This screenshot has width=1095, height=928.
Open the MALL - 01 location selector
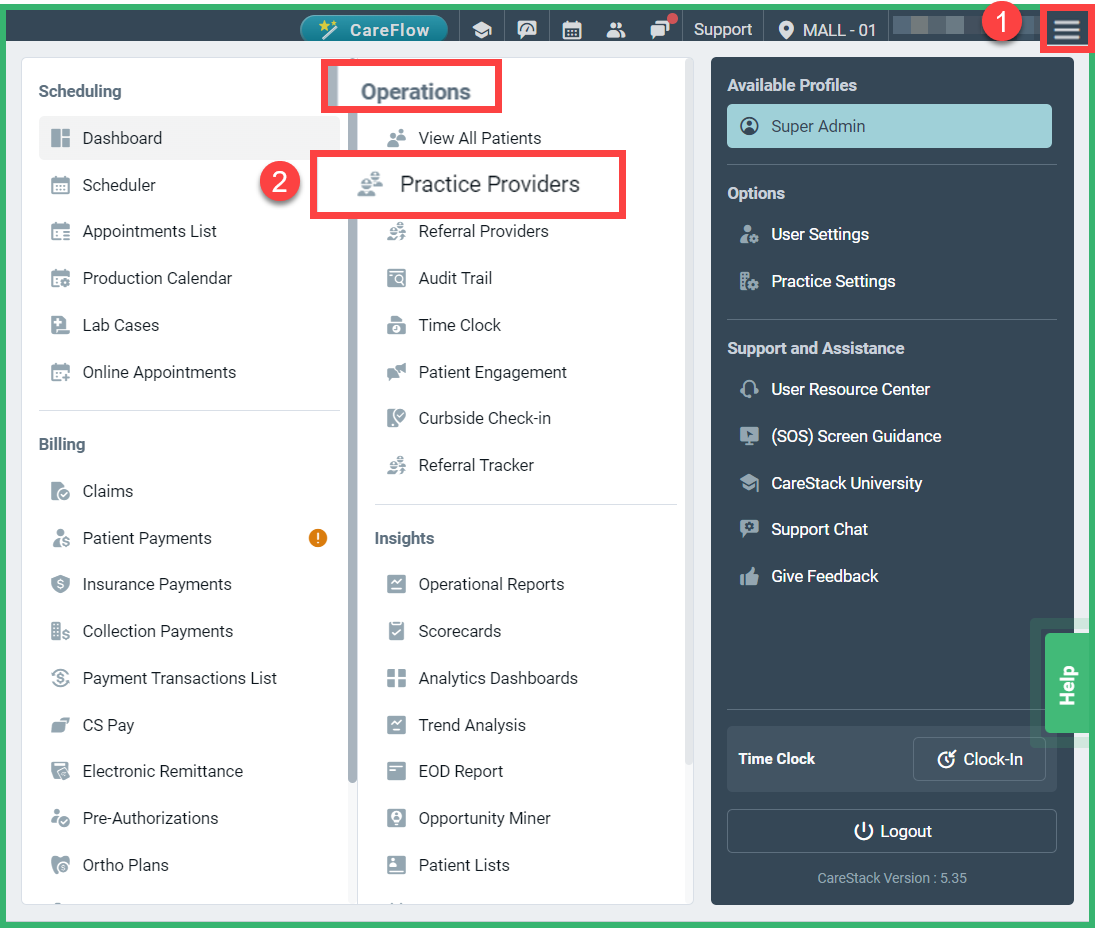[x=826, y=28]
